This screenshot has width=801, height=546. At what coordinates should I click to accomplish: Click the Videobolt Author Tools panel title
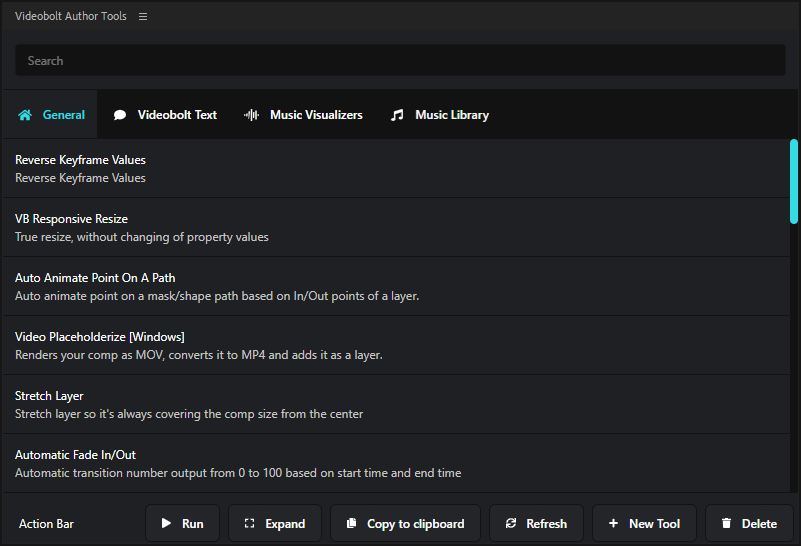pyautogui.click(x=70, y=16)
